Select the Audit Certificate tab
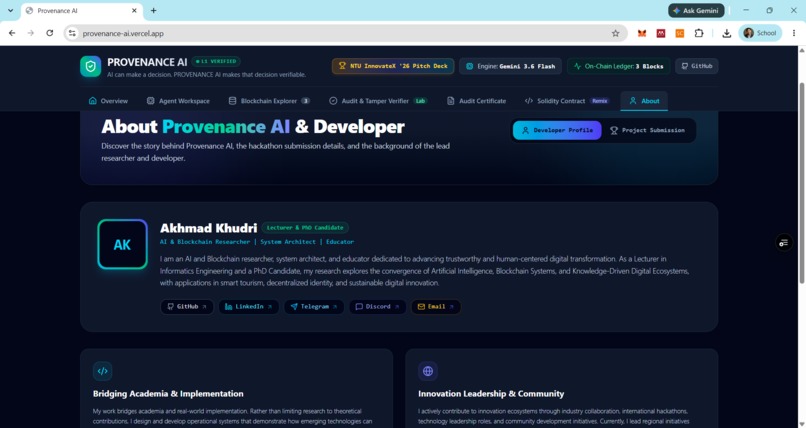The image size is (806, 428). 476,101
